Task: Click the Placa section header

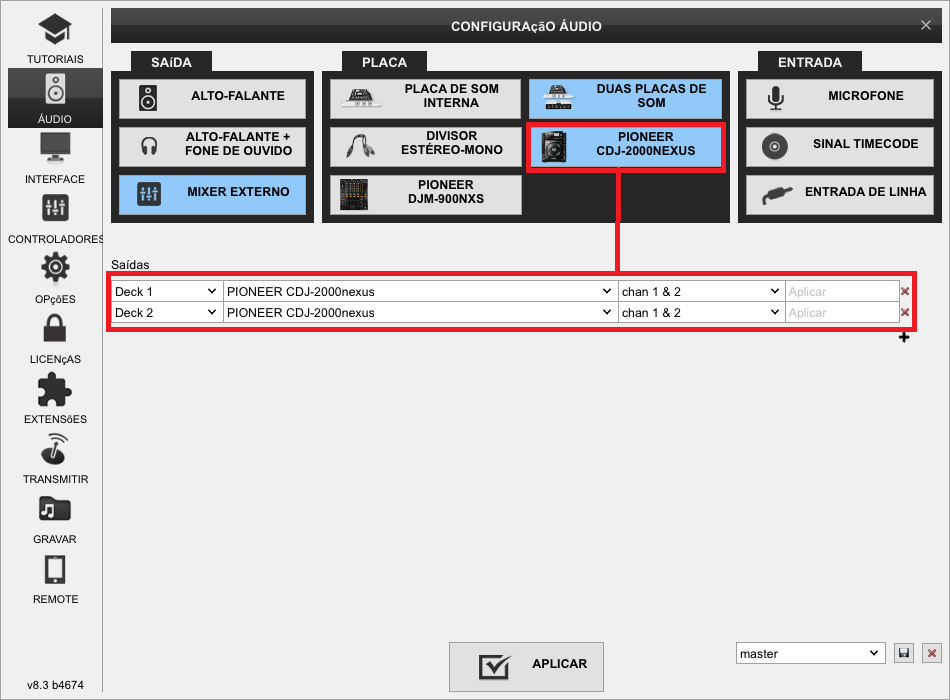Action: pyautogui.click(x=385, y=62)
